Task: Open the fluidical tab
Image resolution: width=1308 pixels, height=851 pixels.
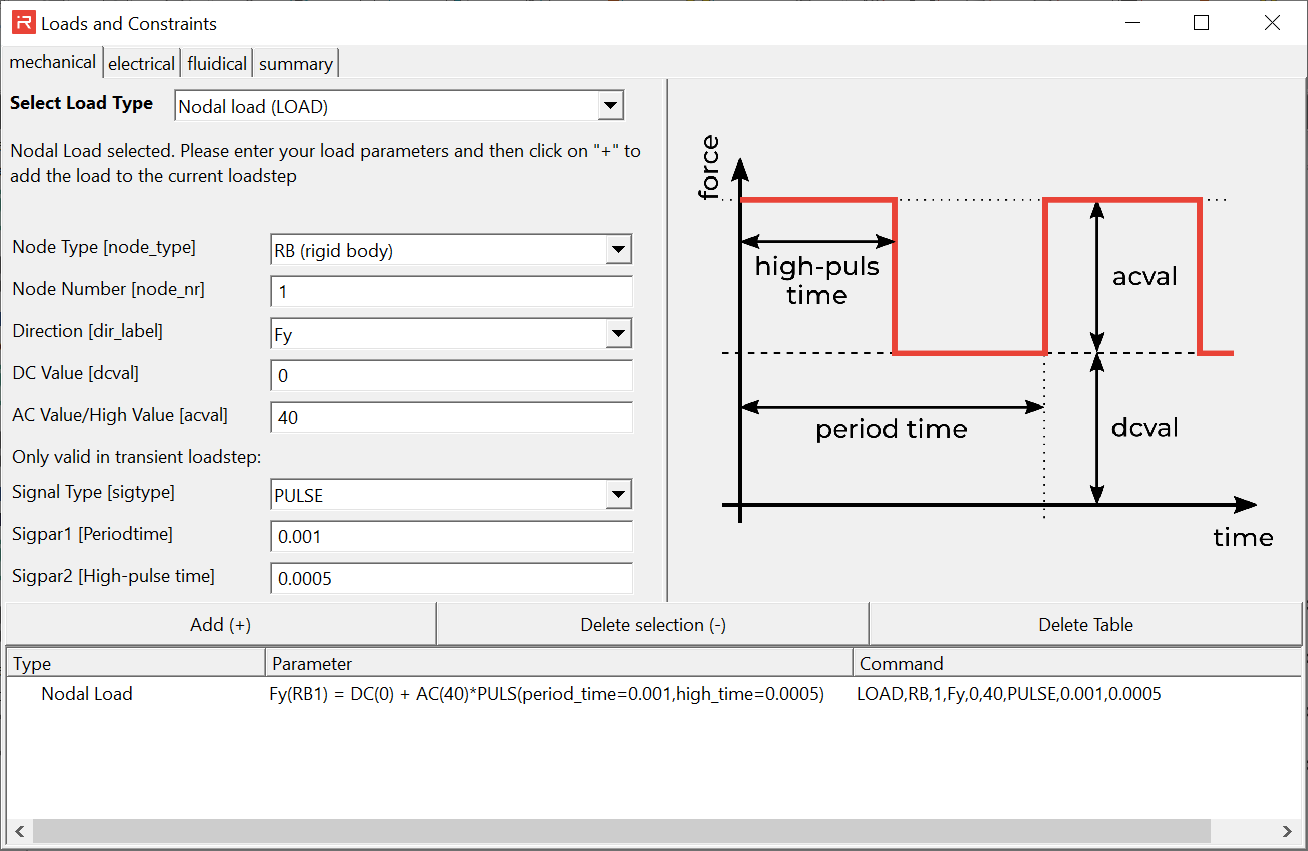Action: point(217,63)
